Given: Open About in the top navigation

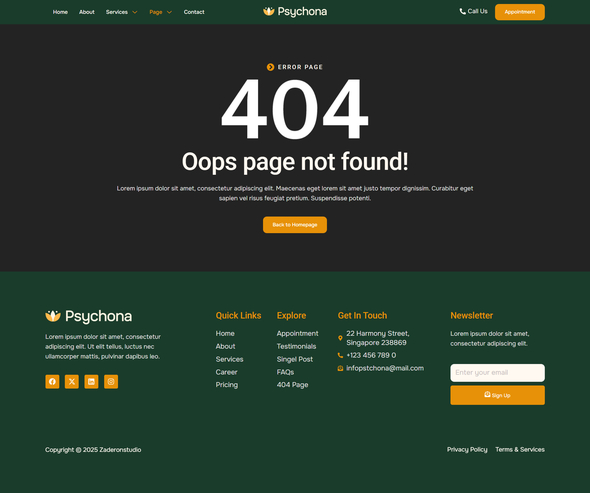Looking at the screenshot, I should (87, 12).
